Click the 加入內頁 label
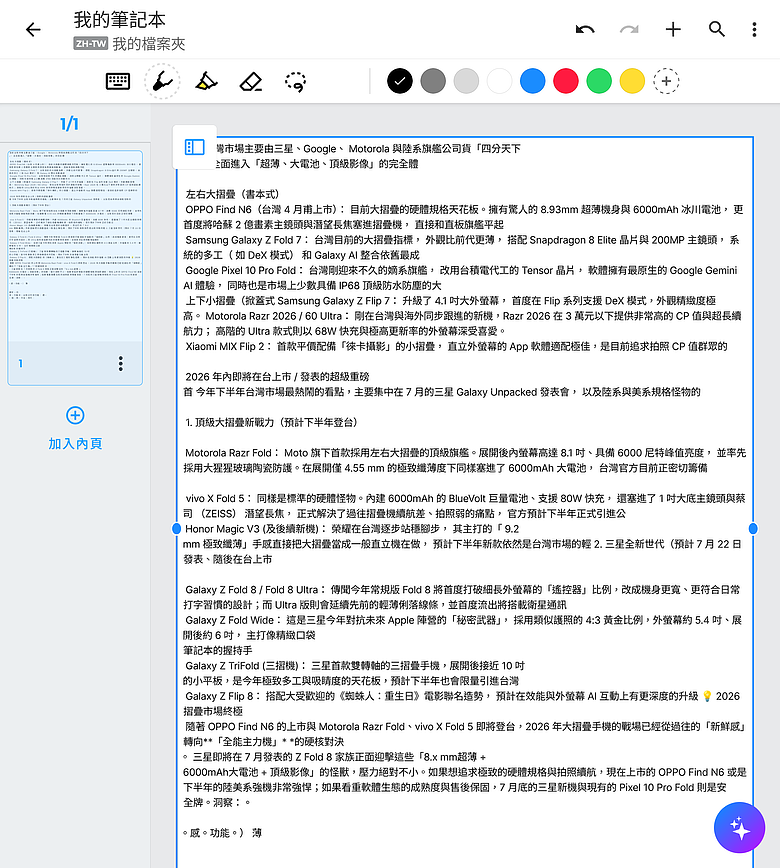Viewport: 780px width, 868px height. [x=75, y=443]
